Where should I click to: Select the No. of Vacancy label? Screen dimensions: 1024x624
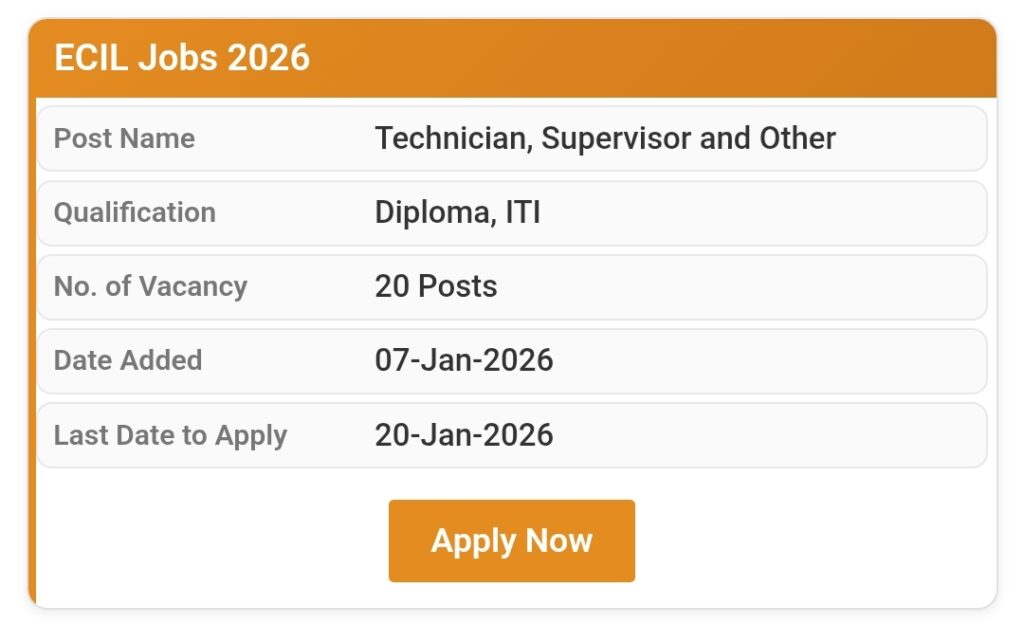coord(150,286)
